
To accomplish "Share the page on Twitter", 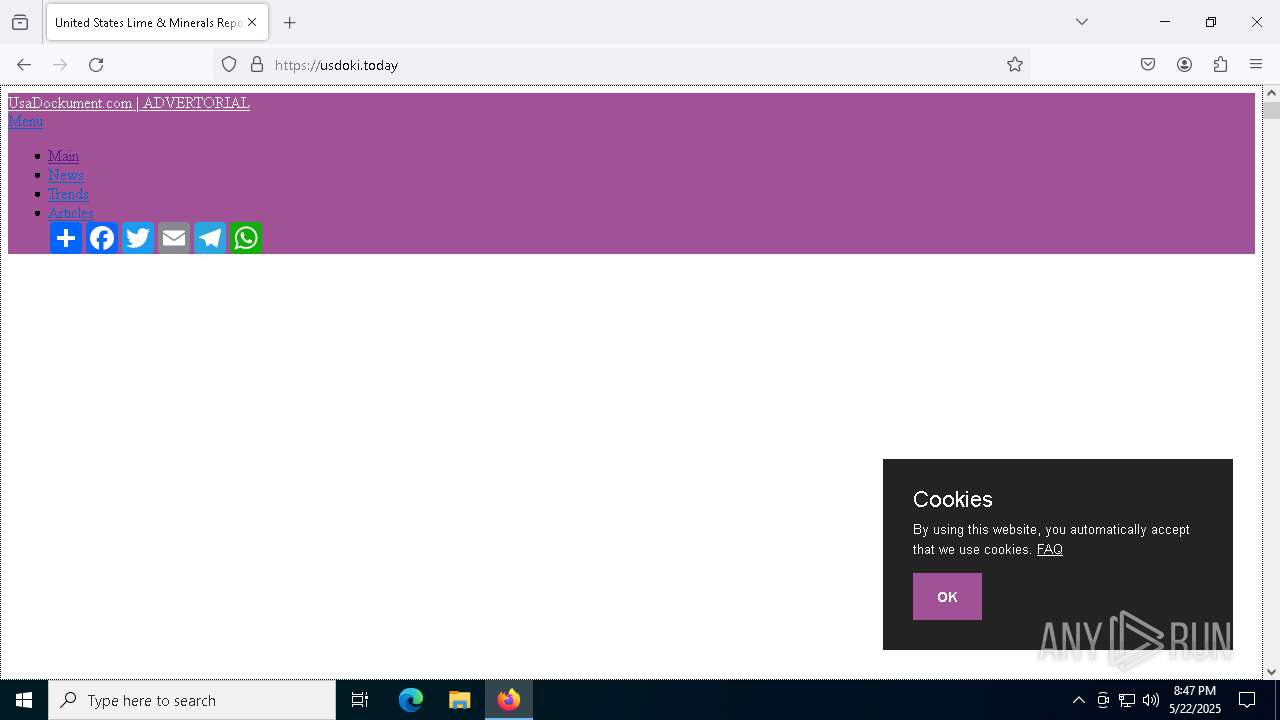I will [138, 238].
